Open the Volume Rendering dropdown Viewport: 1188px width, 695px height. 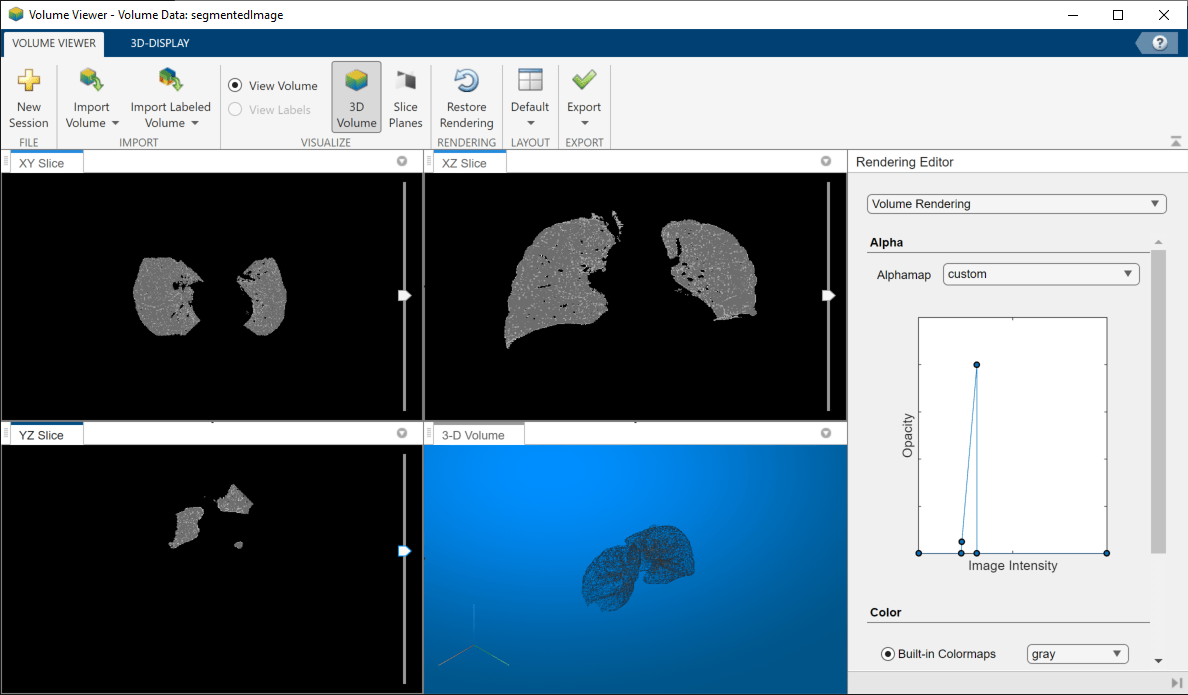1016,204
